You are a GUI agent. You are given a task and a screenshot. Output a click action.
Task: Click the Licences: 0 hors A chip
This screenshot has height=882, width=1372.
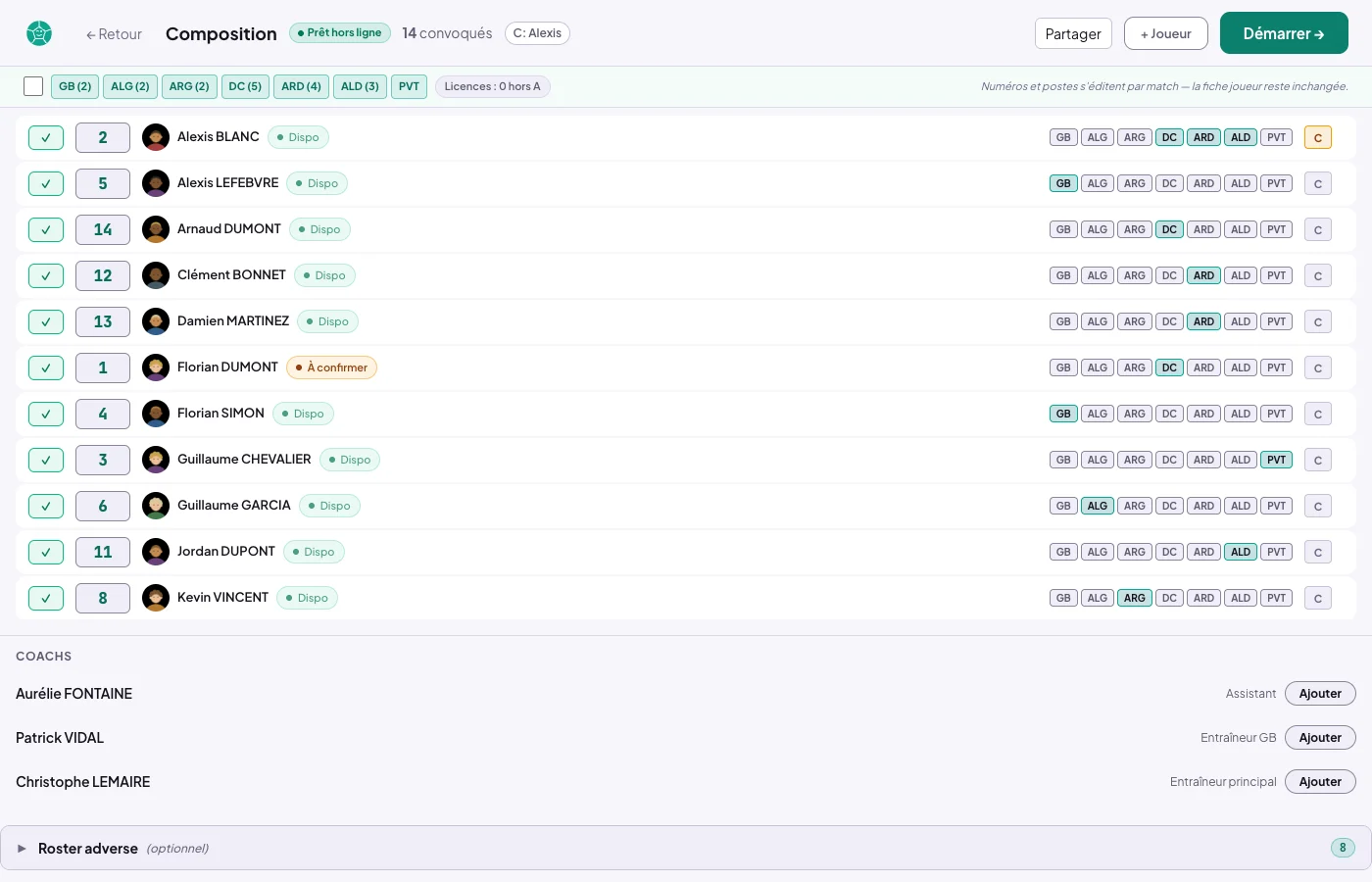493,86
